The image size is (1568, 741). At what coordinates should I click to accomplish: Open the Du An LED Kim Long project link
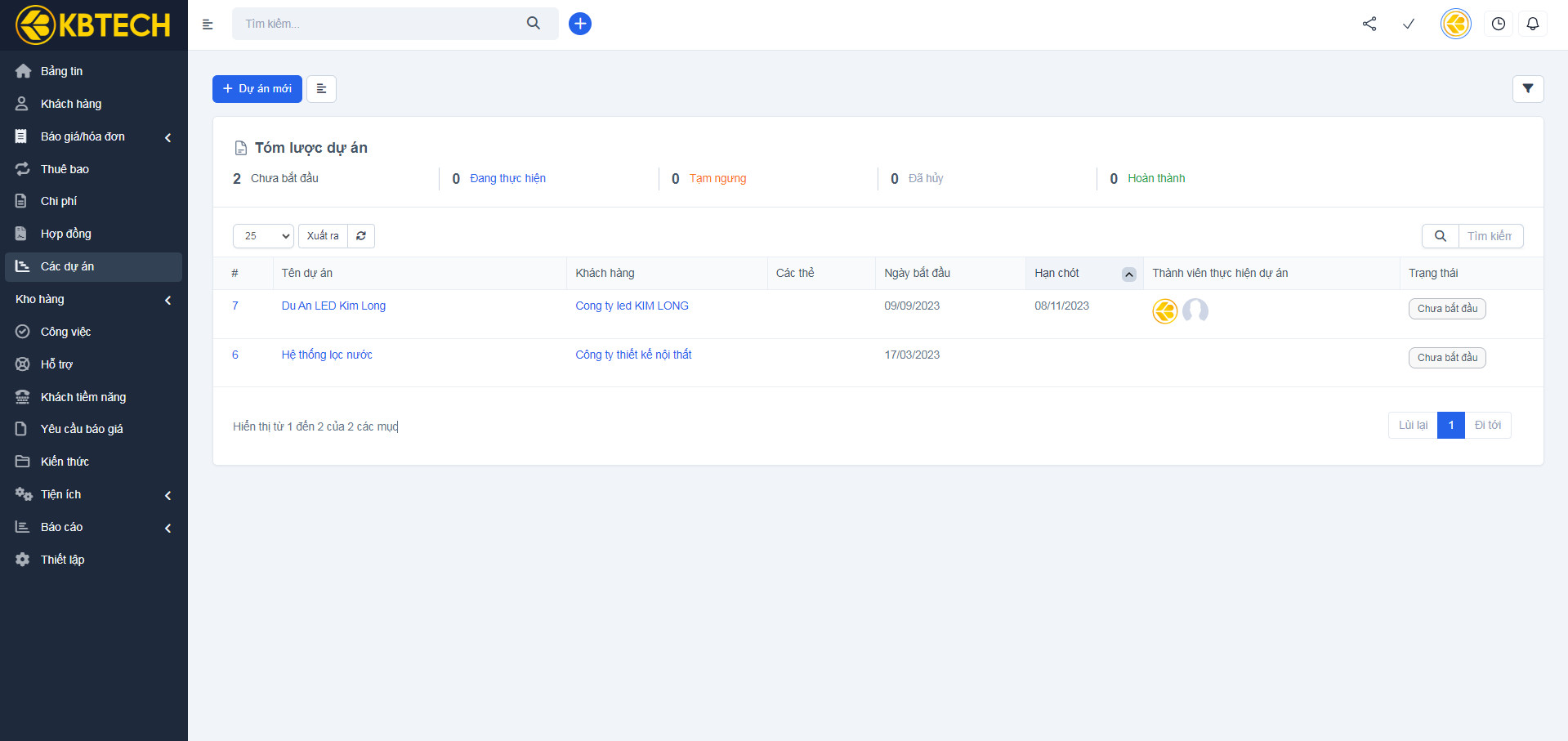click(333, 306)
